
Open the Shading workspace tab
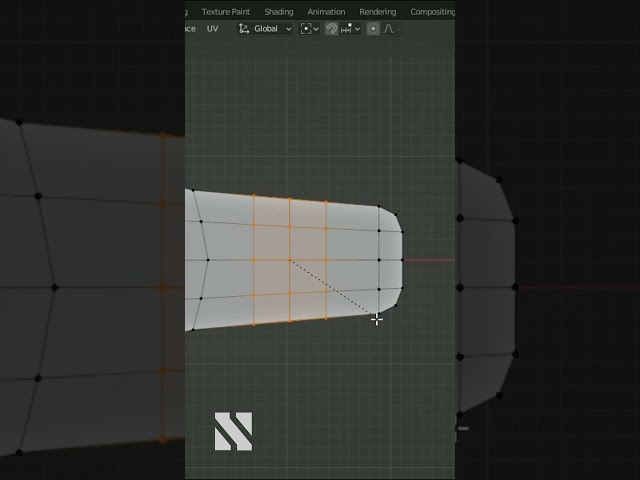point(279,12)
